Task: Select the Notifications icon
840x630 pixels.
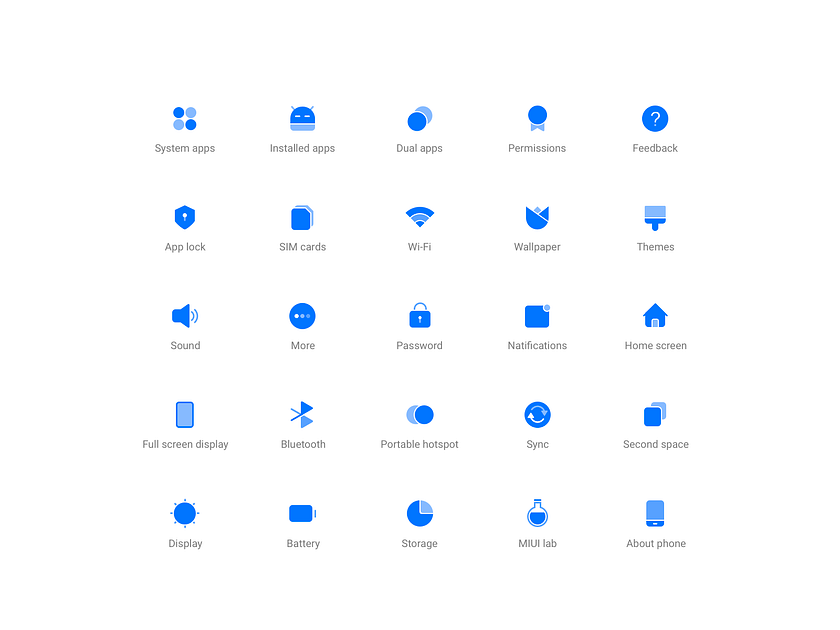Action: [537, 316]
